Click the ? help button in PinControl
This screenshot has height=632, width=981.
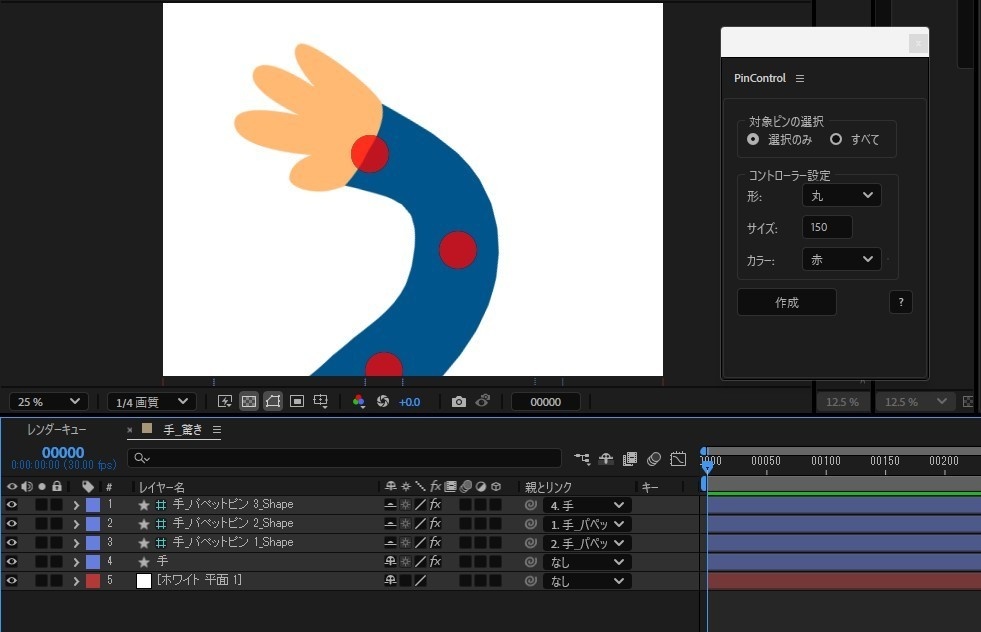[899, 301]
